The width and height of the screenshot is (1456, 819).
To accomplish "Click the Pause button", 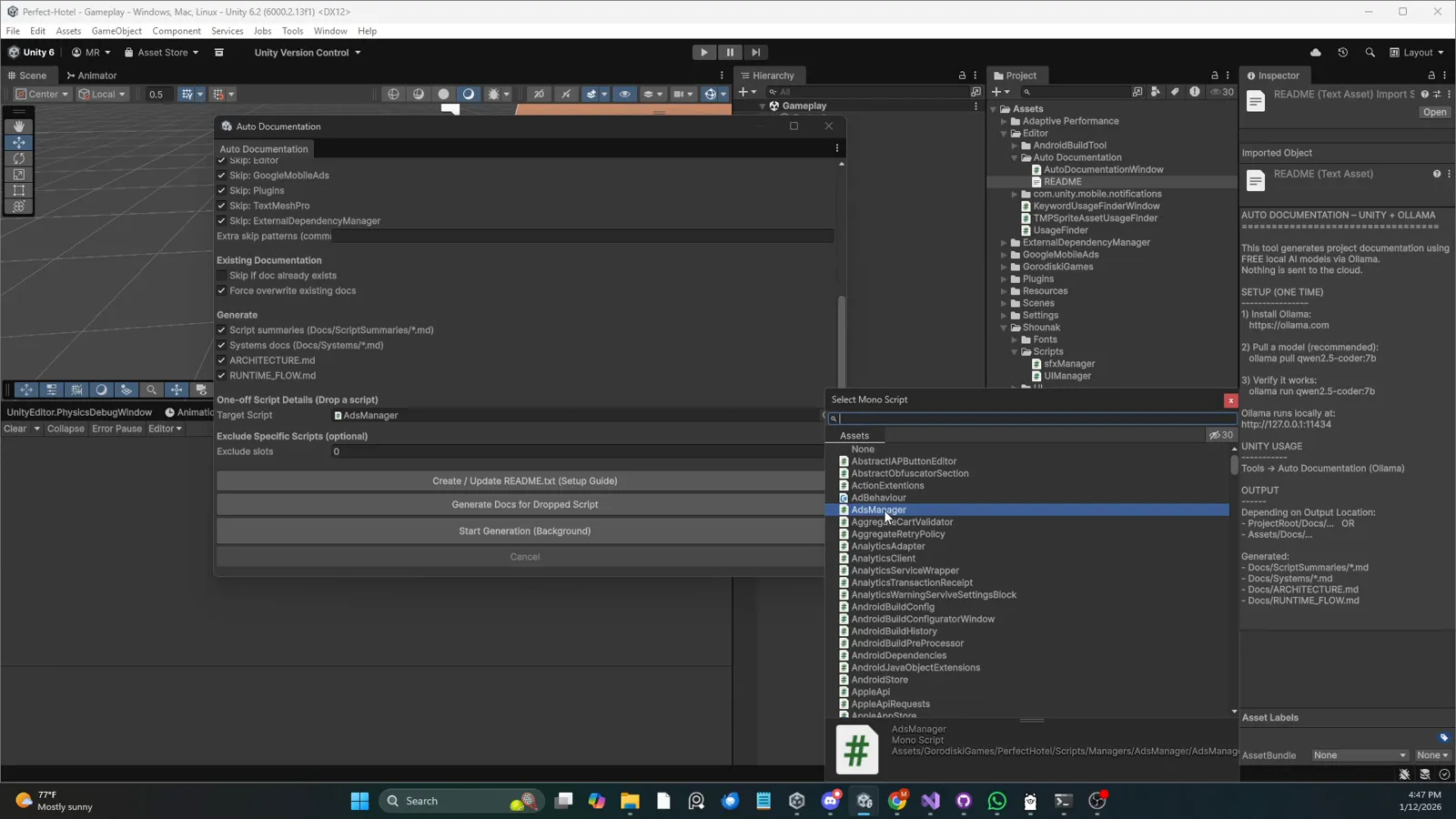I will click(x=730, y=53).
